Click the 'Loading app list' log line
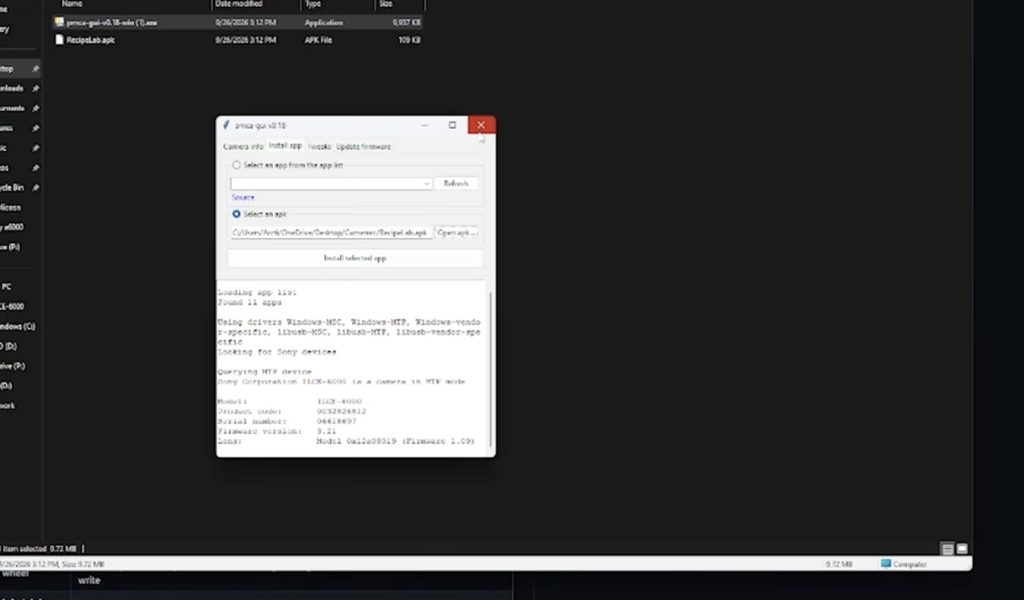Screen dimensions: 1024x600 pyautogui.click(x=257, y=292)
